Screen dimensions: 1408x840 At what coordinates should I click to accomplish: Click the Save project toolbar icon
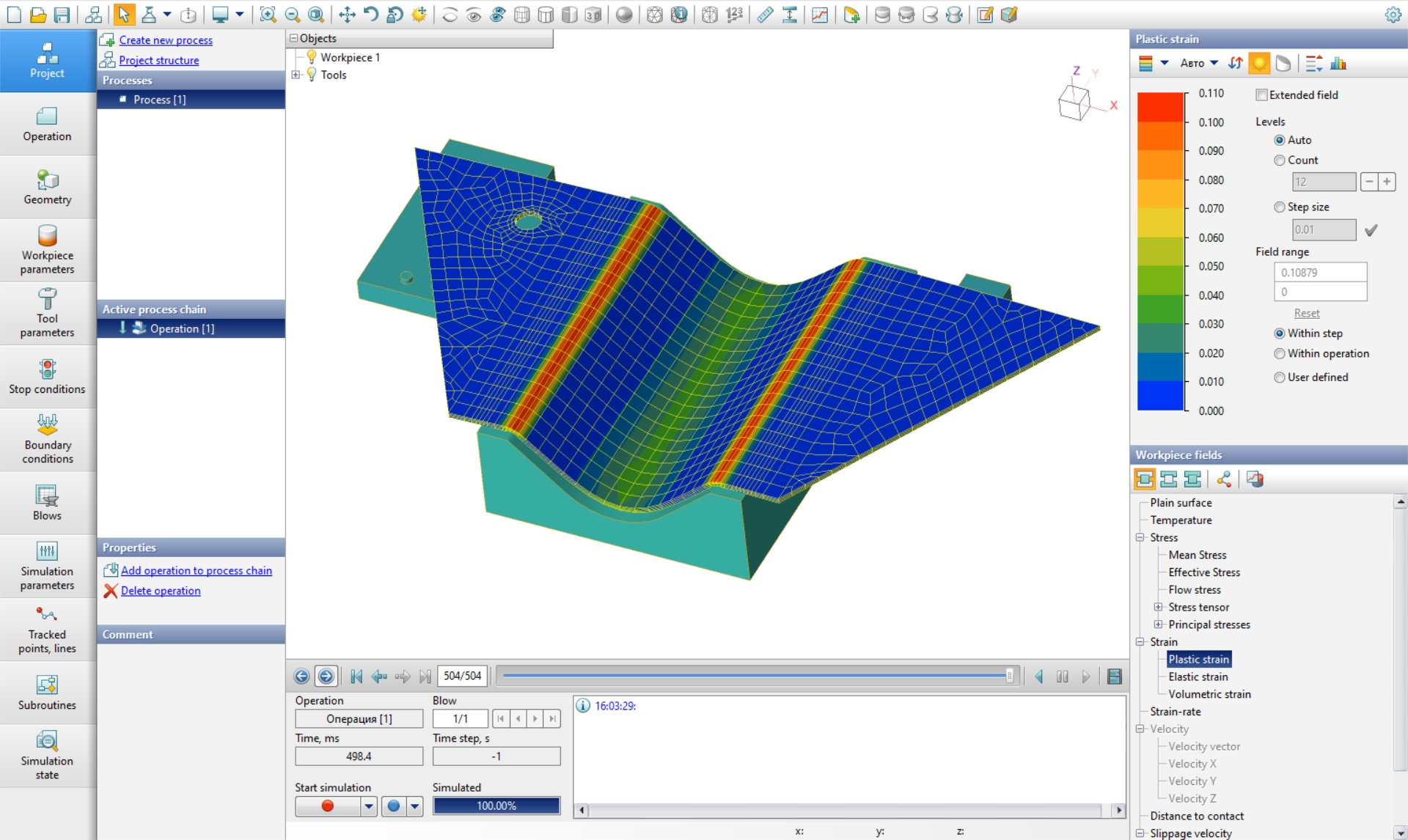click(x=62, y=15)
